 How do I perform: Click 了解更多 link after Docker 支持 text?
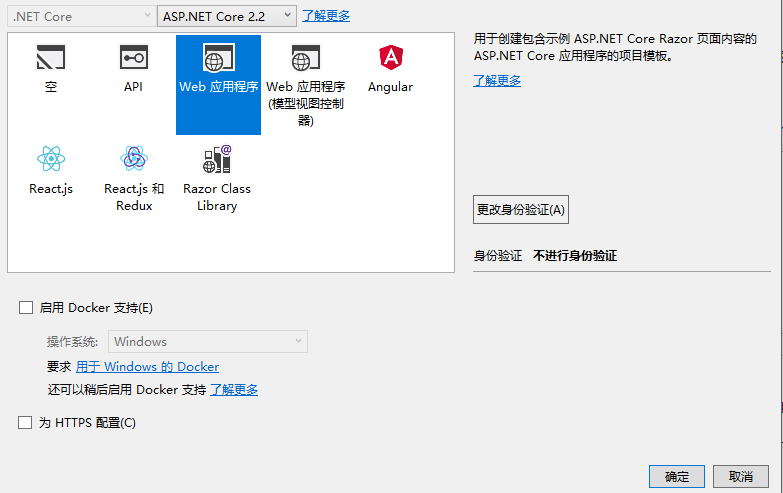(x=234, y=390)
